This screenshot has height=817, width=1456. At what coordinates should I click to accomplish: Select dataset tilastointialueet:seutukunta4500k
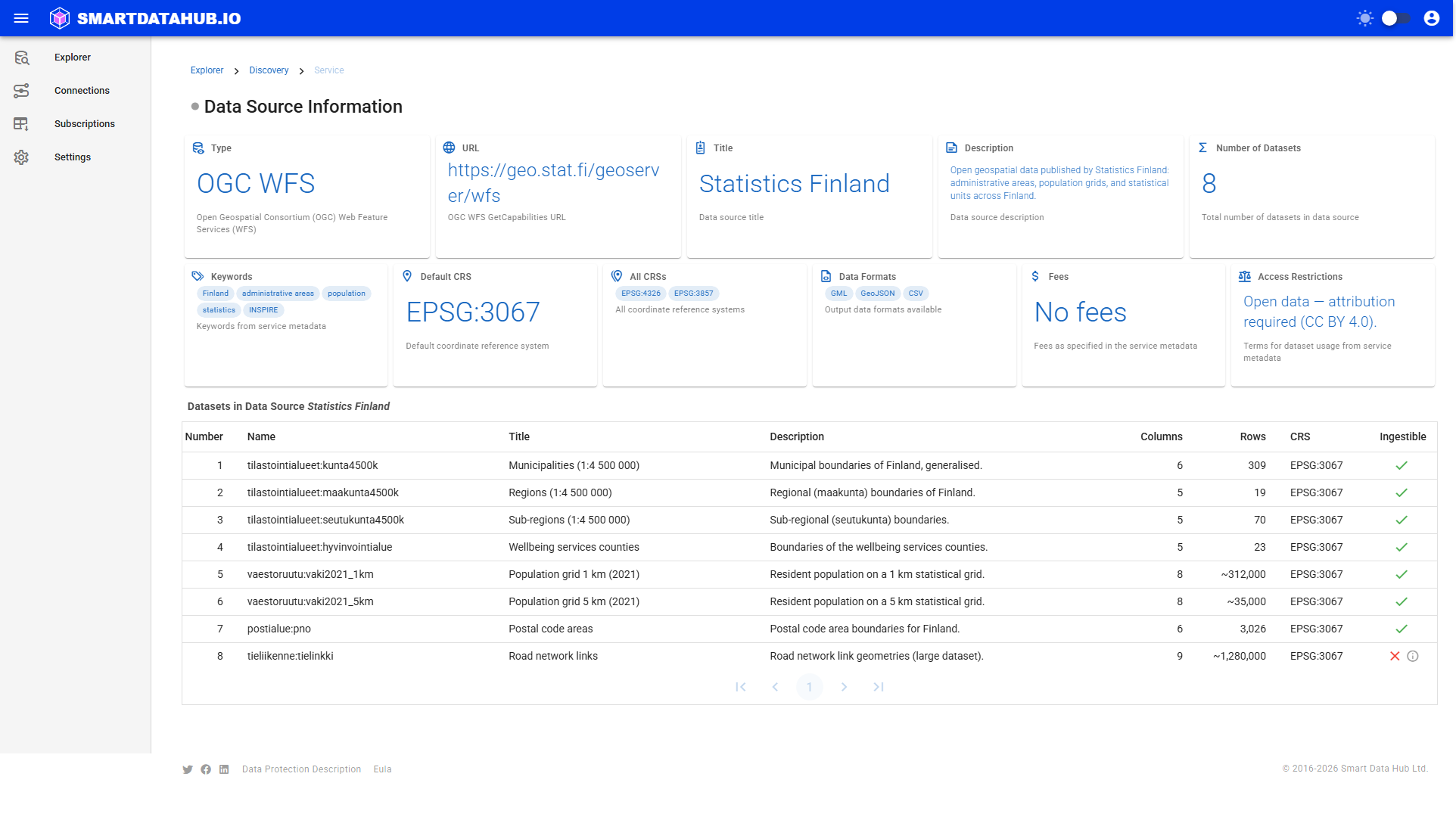[x=325, y=520]
